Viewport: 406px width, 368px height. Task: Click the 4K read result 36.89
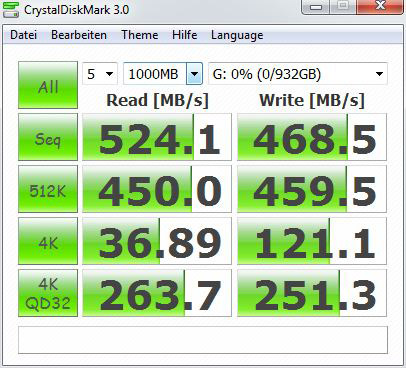pos(157,241)
